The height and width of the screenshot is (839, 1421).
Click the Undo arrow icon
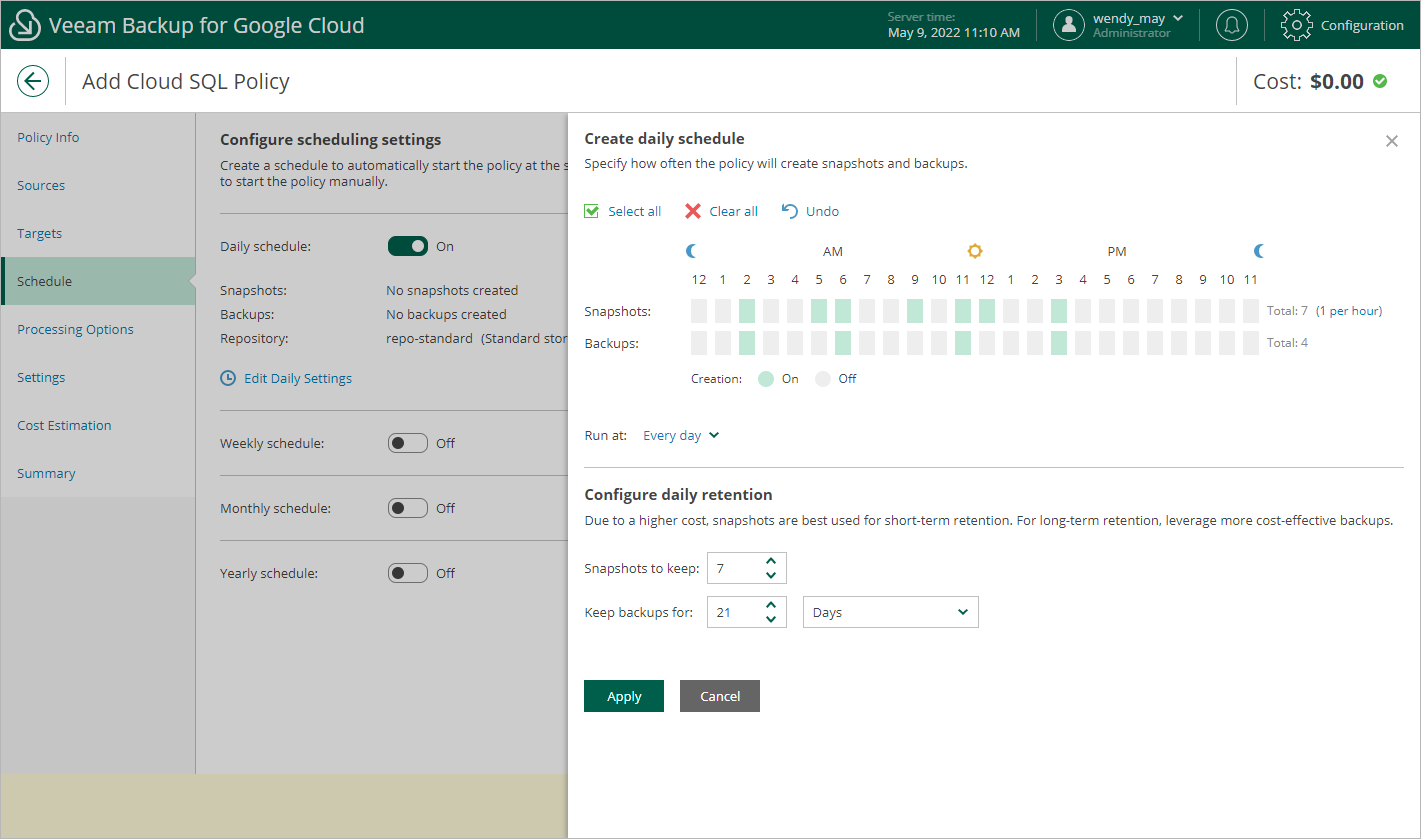(790, 211)
